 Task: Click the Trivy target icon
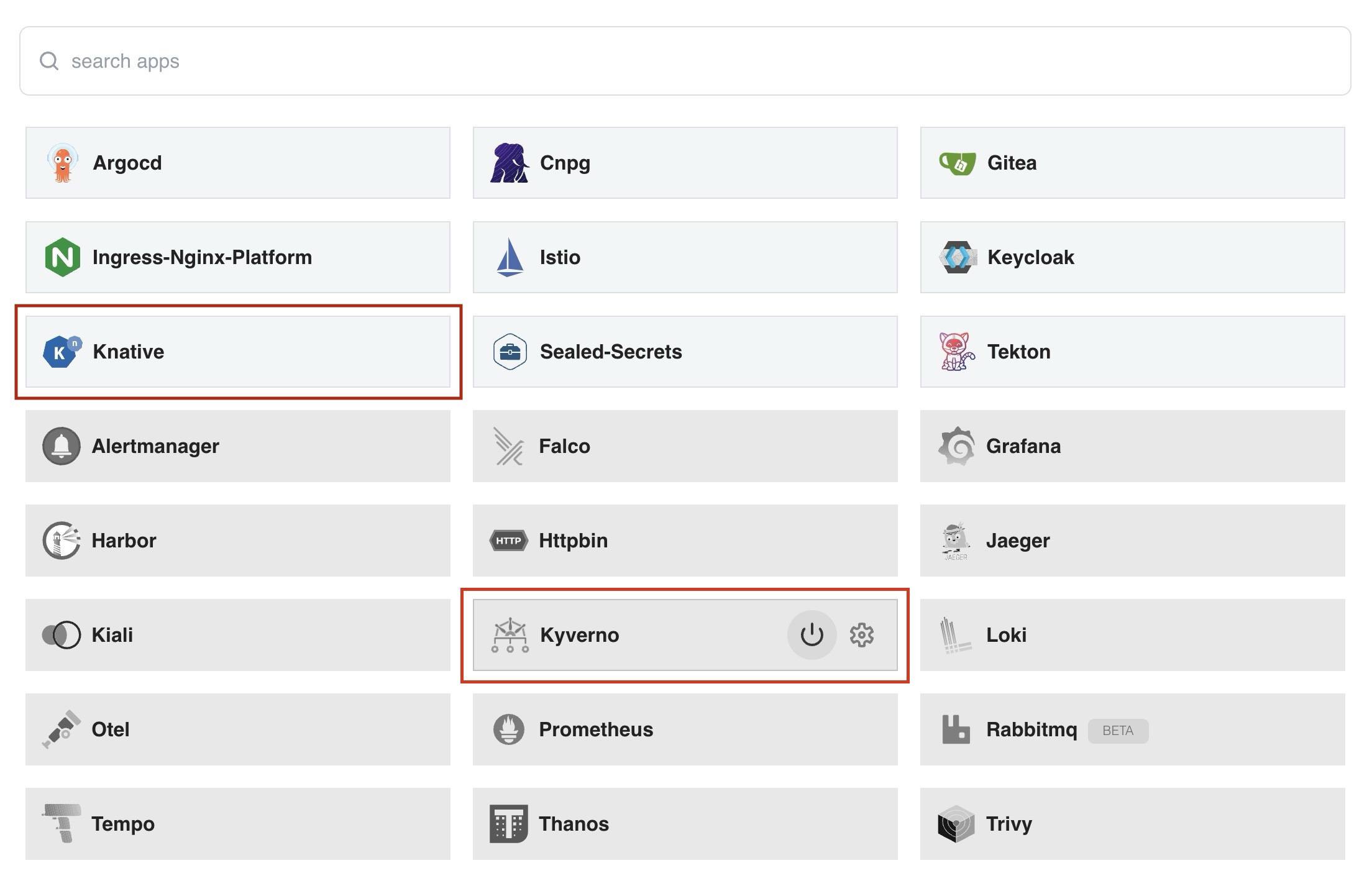(955, 824)
